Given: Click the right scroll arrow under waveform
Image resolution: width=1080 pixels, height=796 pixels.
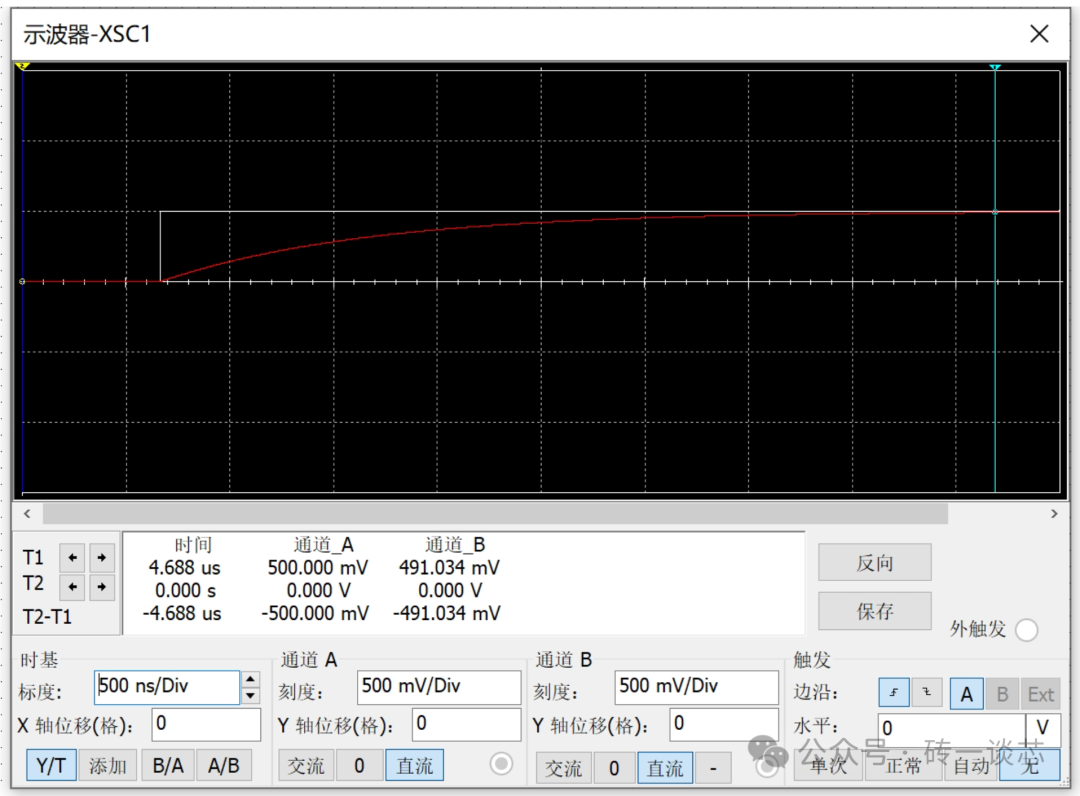Looking at the screenshot, I should tap(1054, 514).
